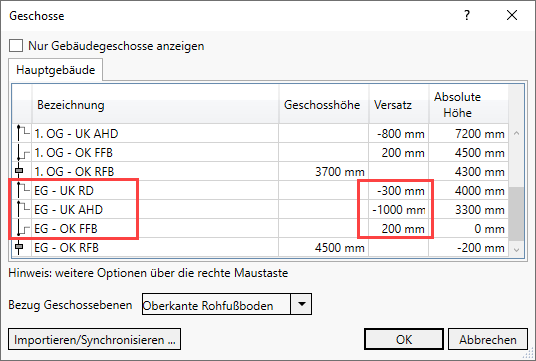Click the -300 mm Versatz cell
This screenshot has height=361, width=536.
click(x=399, y=190)
